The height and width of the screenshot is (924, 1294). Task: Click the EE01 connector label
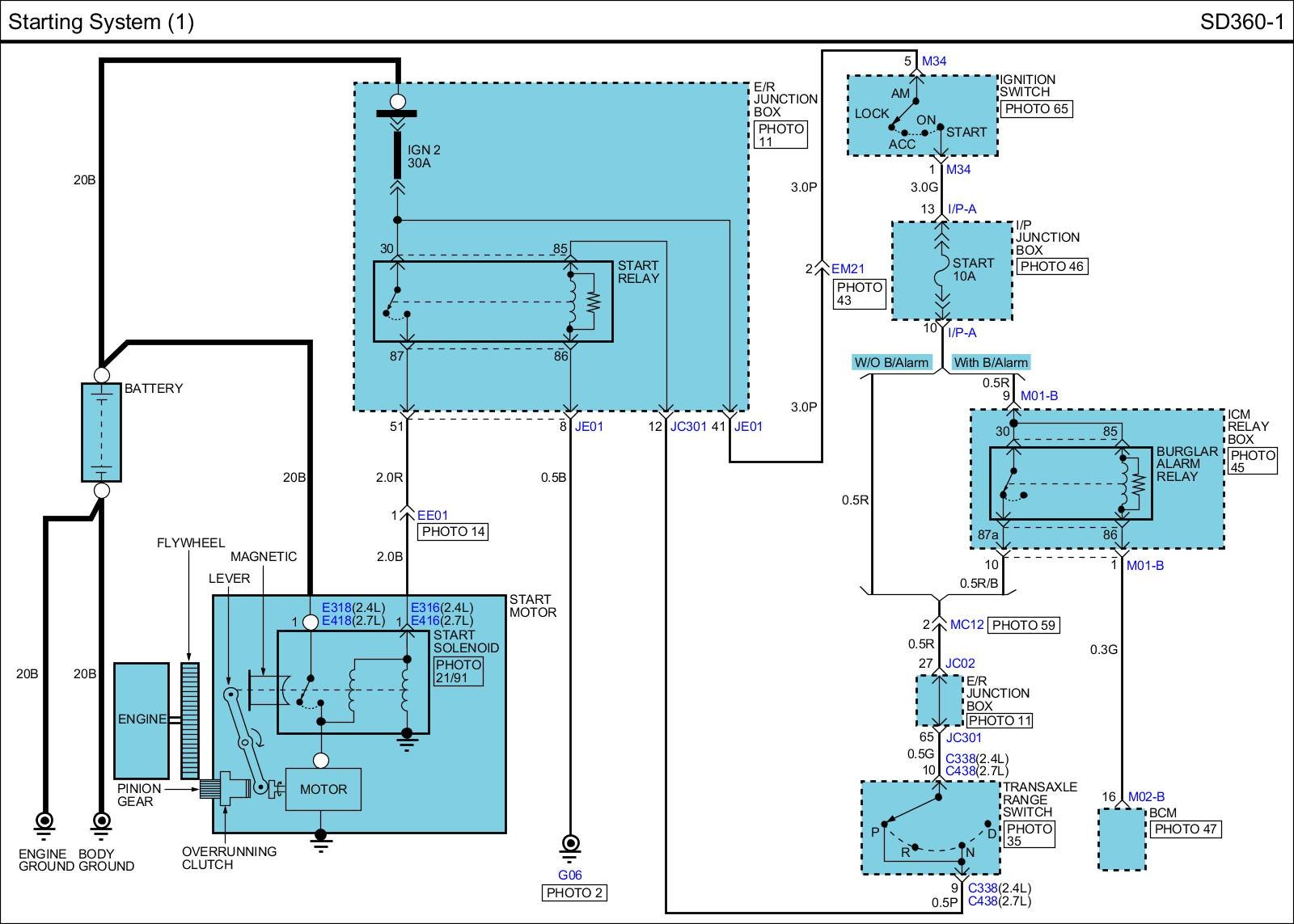click(433, 515)
